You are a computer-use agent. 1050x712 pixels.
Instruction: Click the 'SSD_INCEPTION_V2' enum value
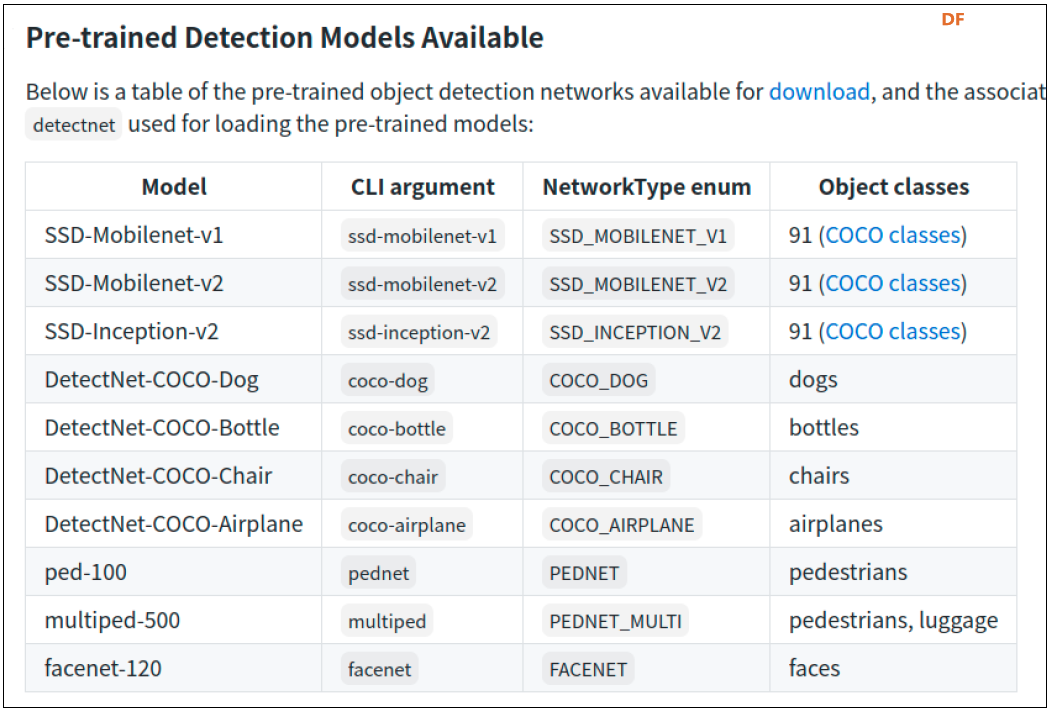[x=635, y=332]
